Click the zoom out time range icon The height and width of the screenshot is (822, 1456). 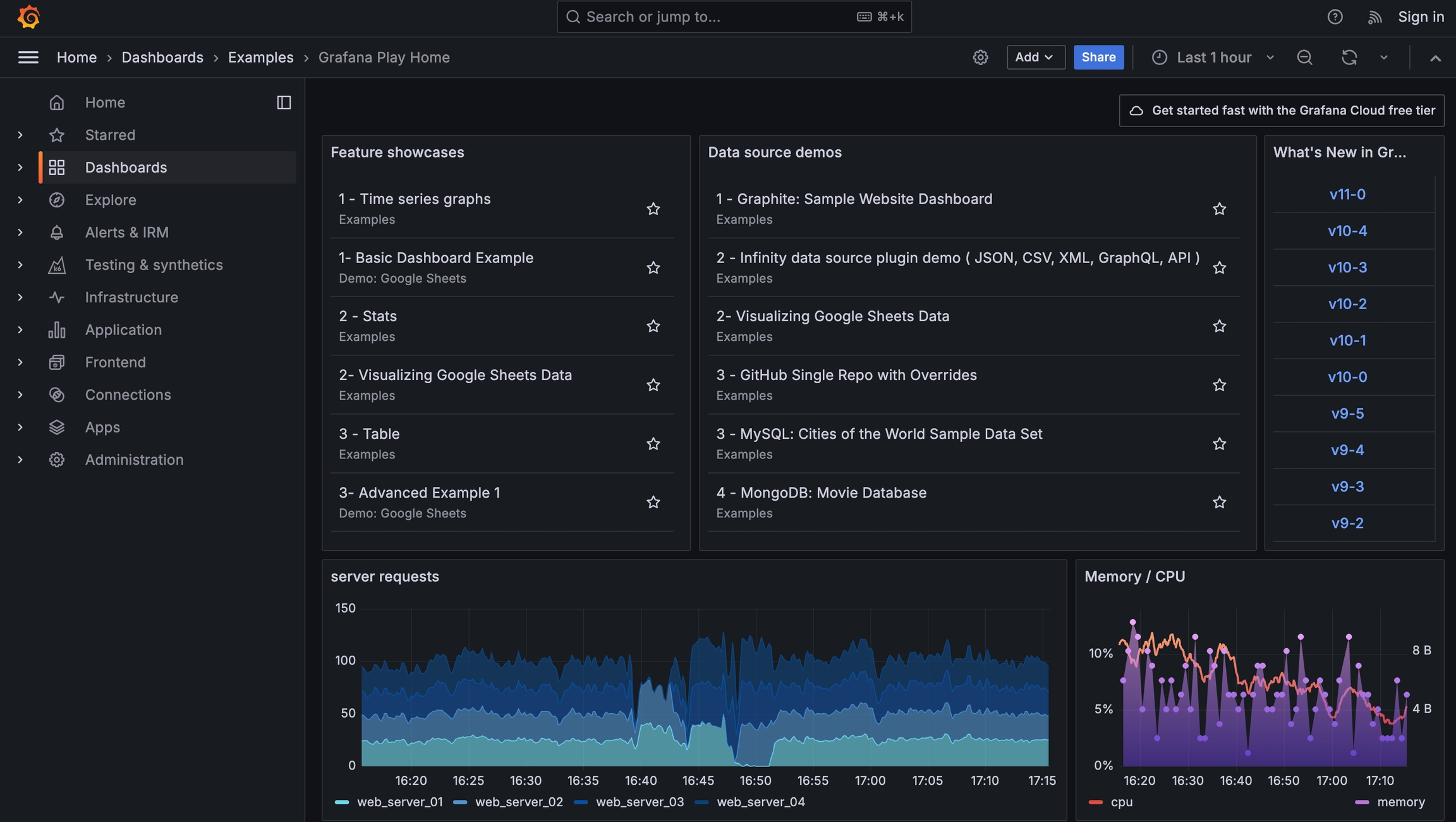[1304, 58]
